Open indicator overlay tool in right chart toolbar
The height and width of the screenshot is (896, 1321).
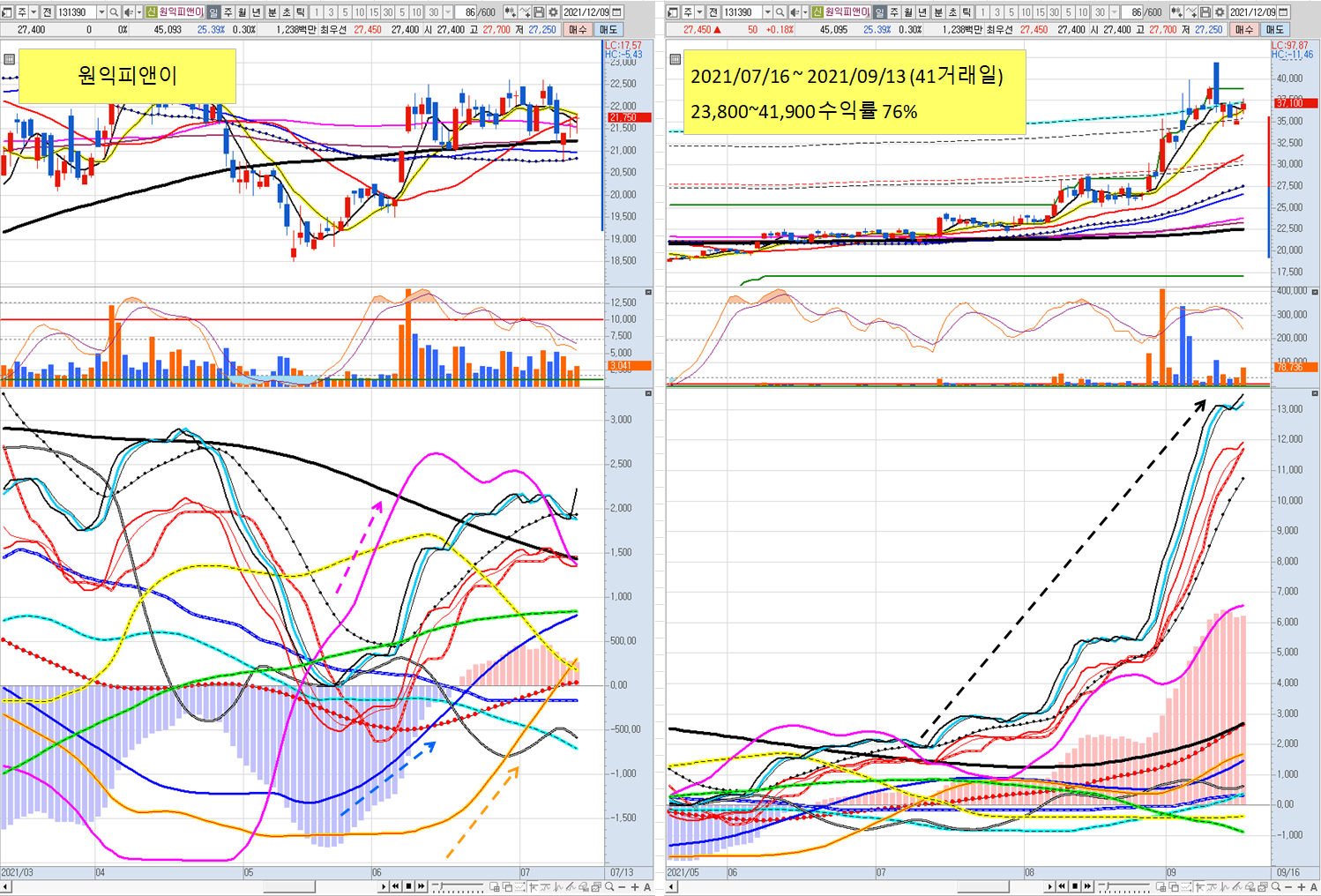coord(1175,12)
